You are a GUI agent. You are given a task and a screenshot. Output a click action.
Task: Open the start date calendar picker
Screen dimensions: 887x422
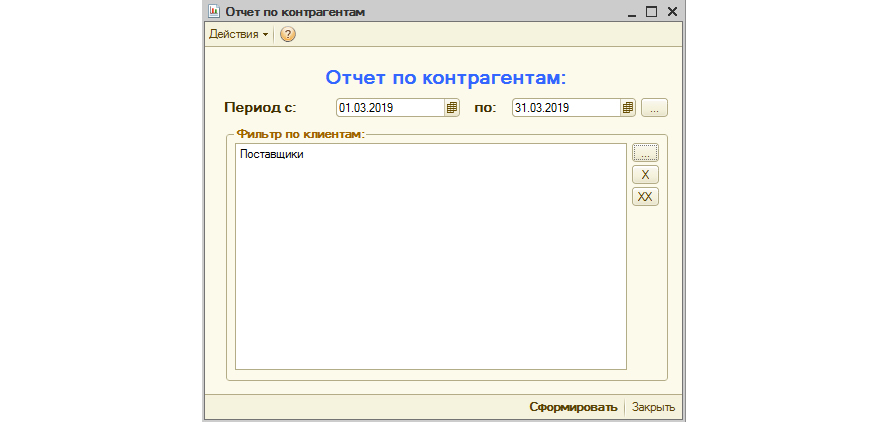pos(452,108)
